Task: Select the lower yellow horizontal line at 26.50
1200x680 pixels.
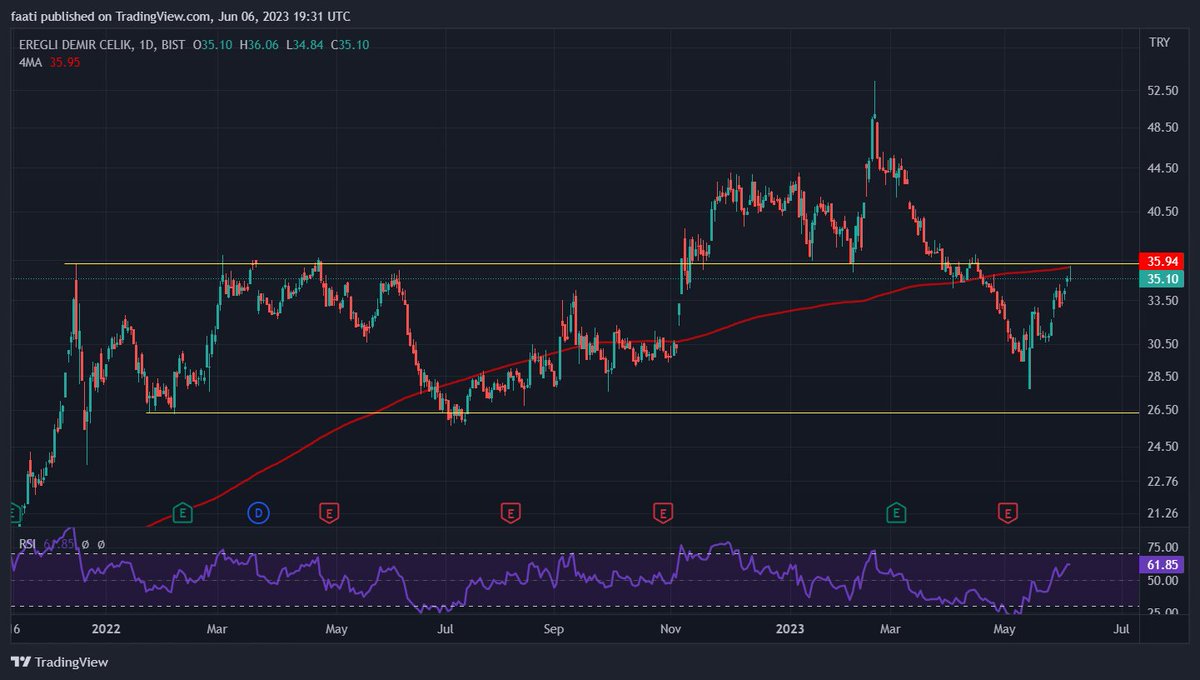Action: (640, 412)
